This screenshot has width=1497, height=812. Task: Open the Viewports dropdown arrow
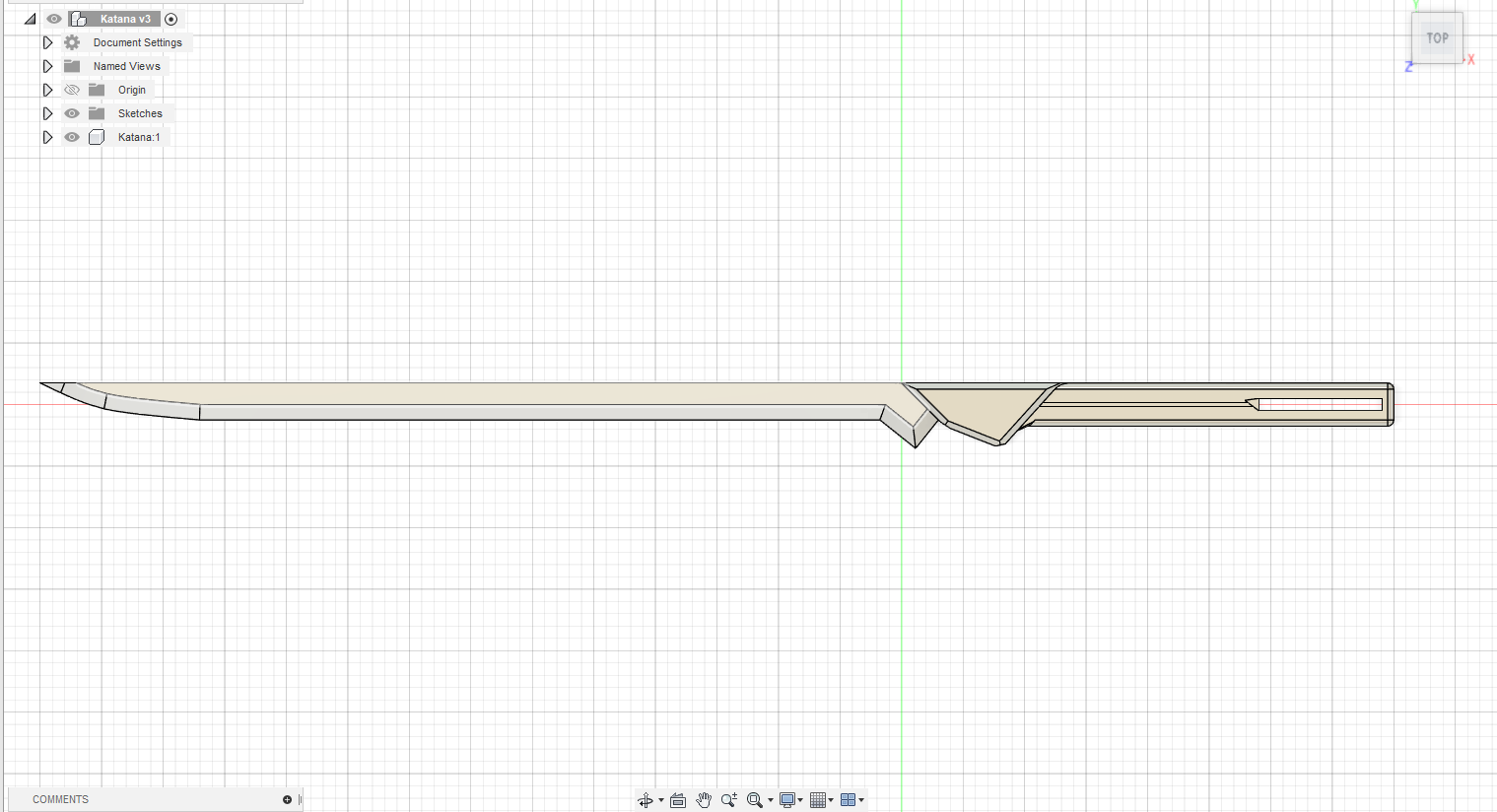coord(861,800)
